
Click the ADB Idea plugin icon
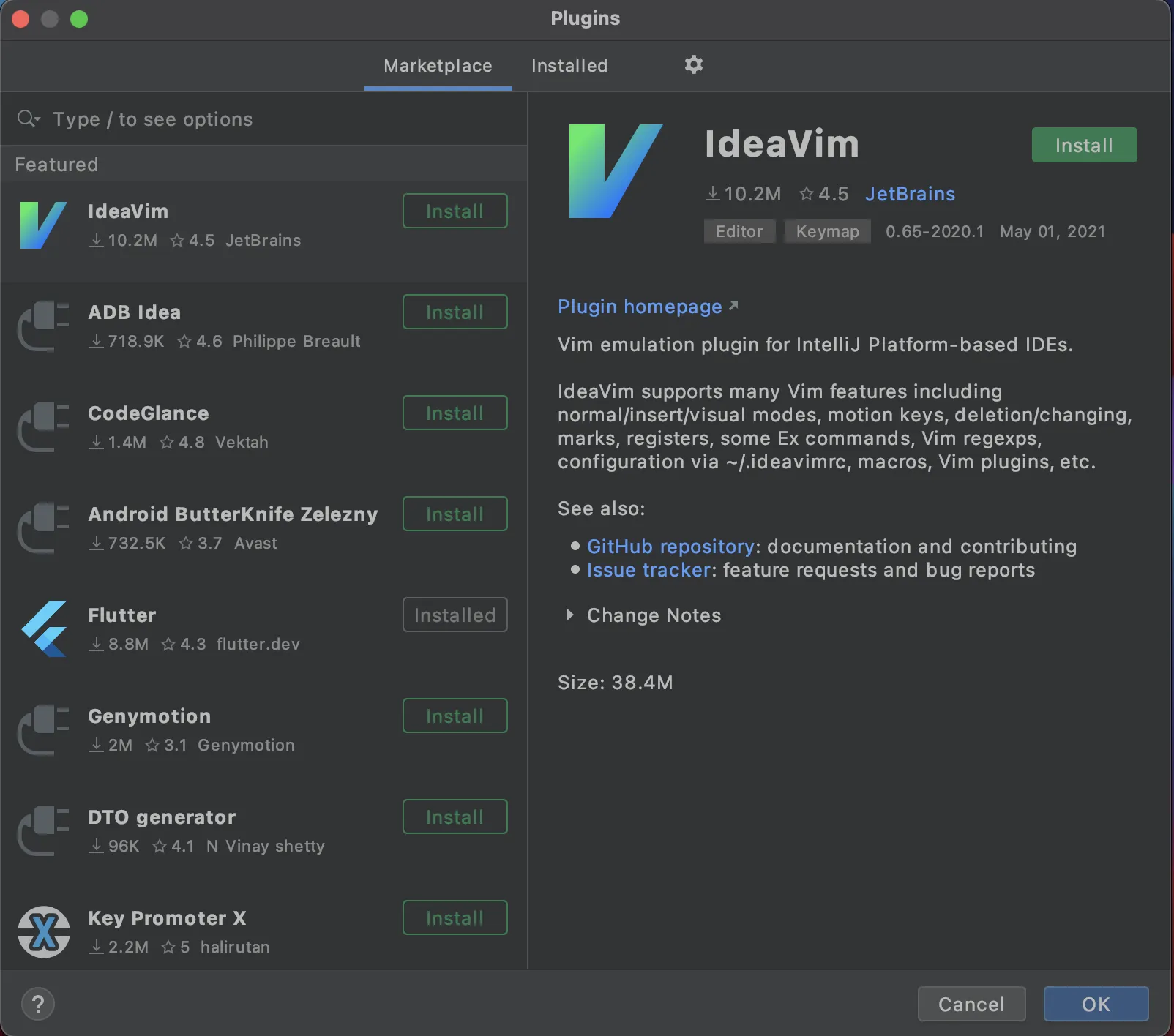[43, 326]
